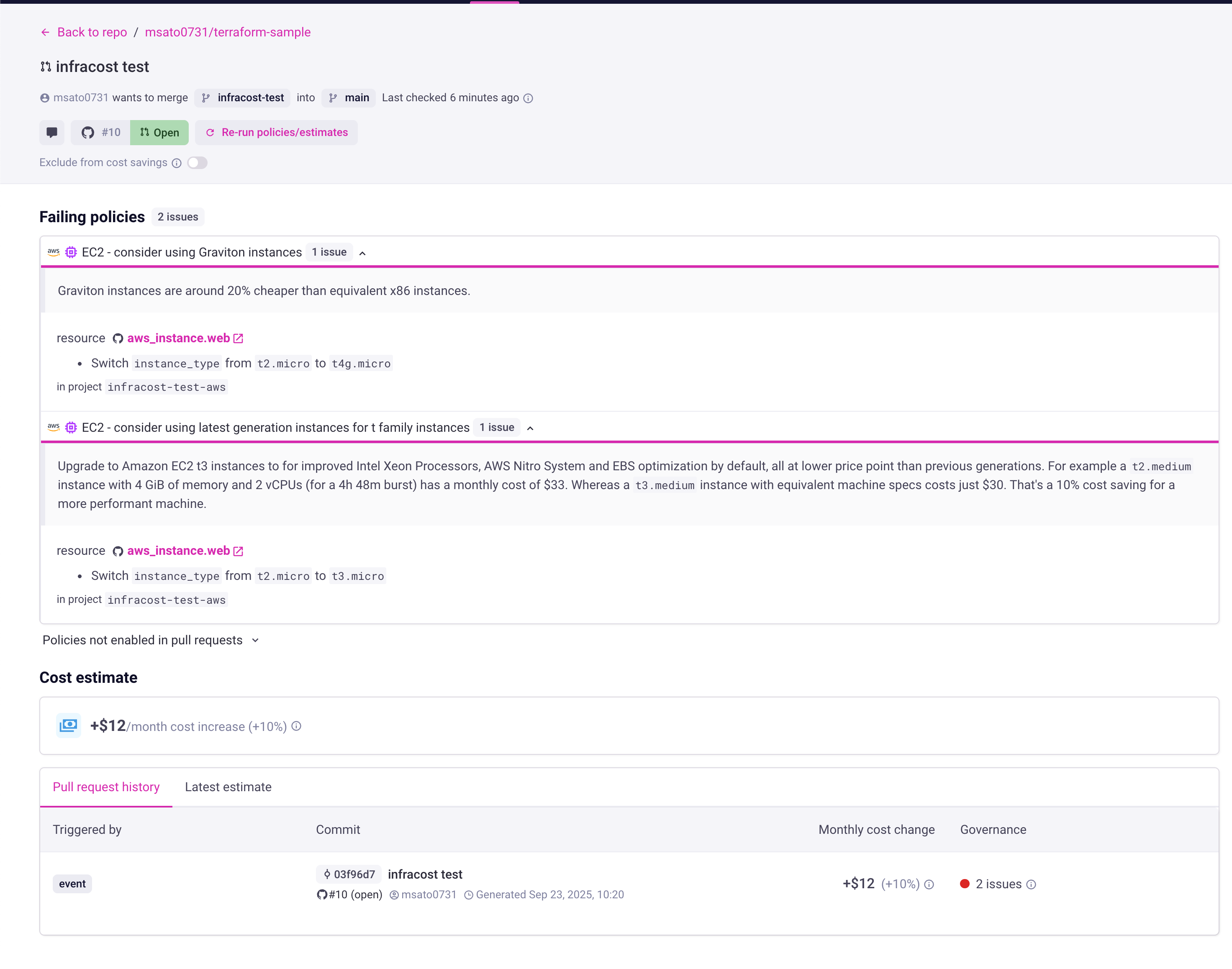
Task: Click the user avatar icon beside msato0731 wants to merge
Action: pos(45,98)
